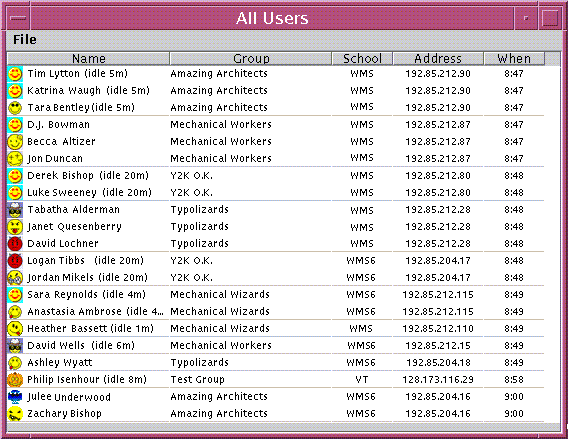Screen dimensions: 568x439
Task: Sort by the Group column header
Action: 251,59
